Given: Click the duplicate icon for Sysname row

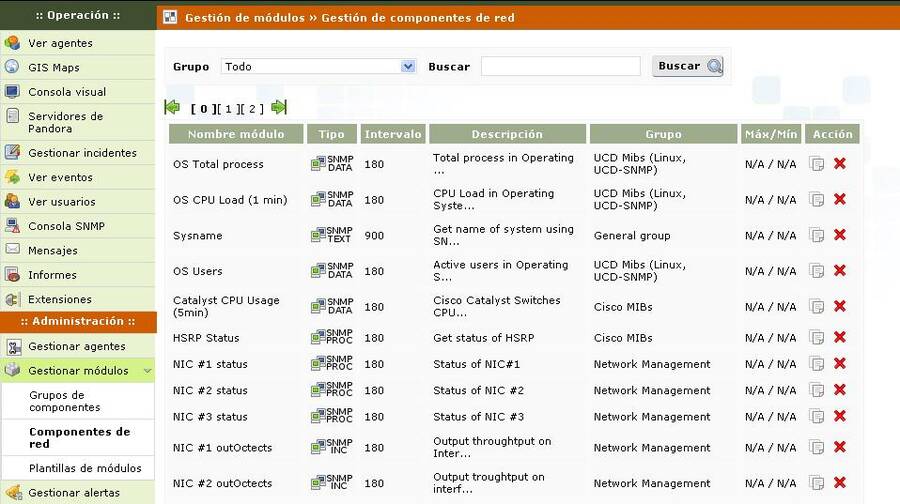Looking at the screenshot, I should 816,235.
